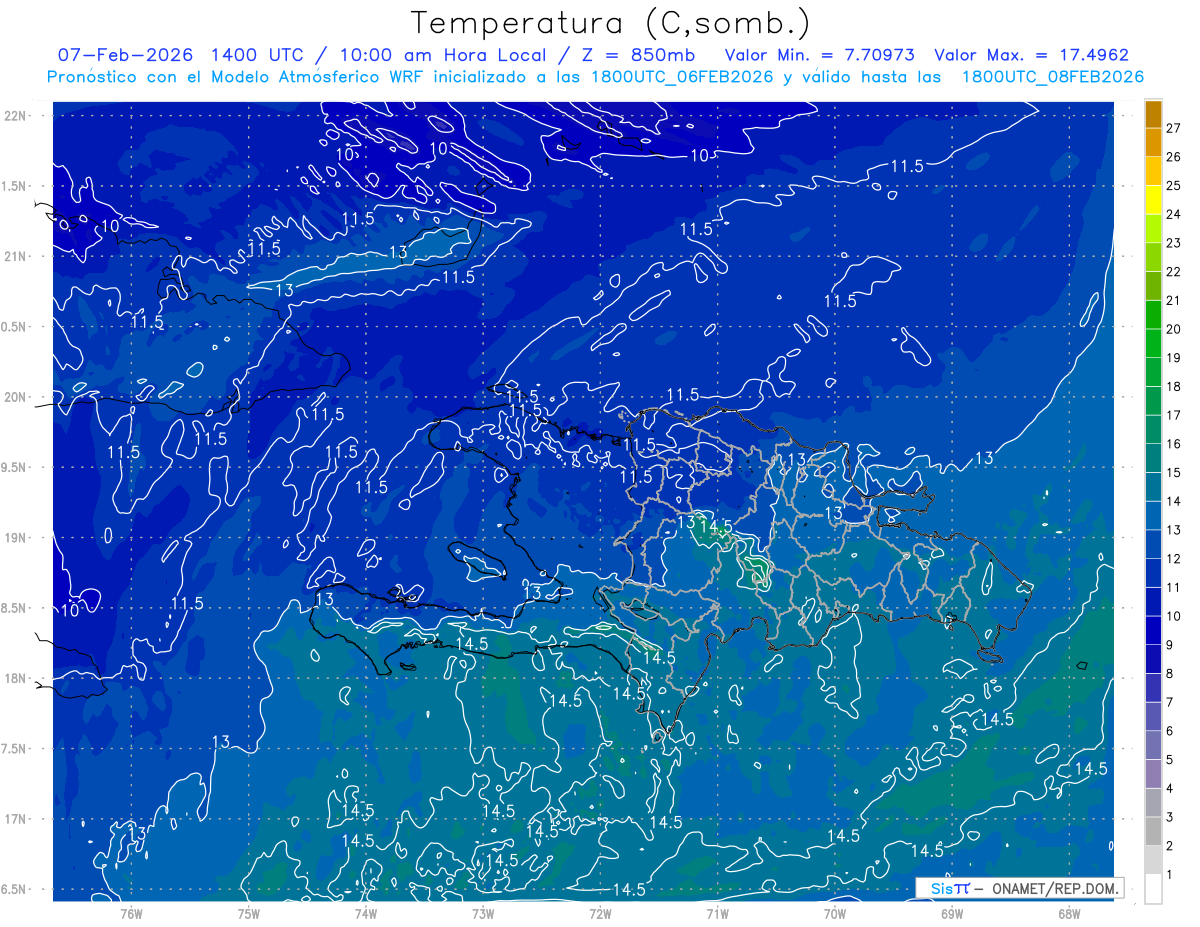Click "Modelo Atmósferico WRF" in the forecast line
This screenshot has width=1200, height=927.
pos(314,77)
